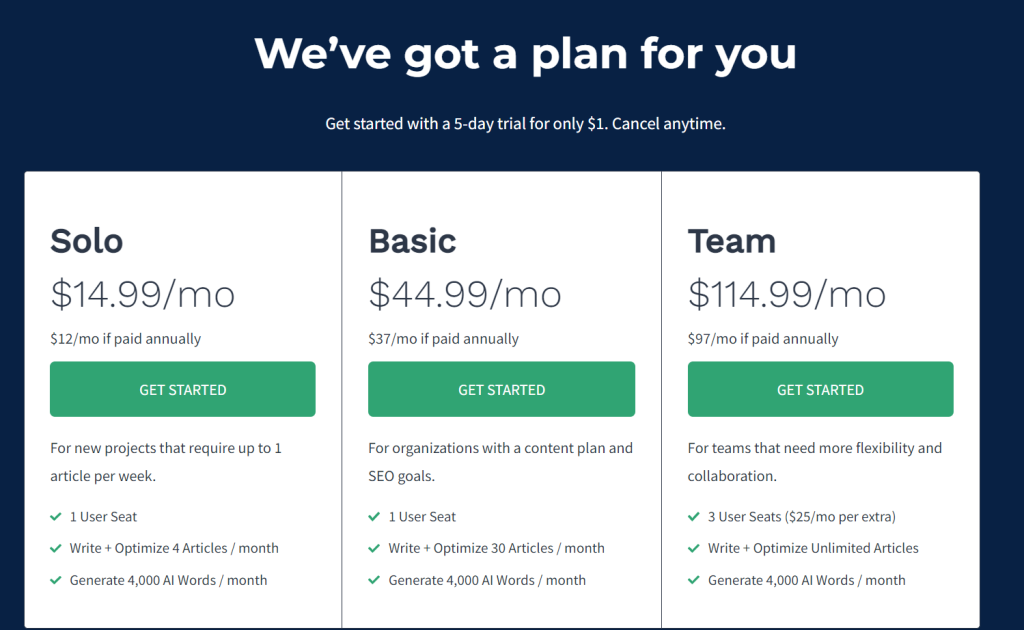Select the Team plan heading
Screen dimensions: 1024x630
tap(731, 241)
